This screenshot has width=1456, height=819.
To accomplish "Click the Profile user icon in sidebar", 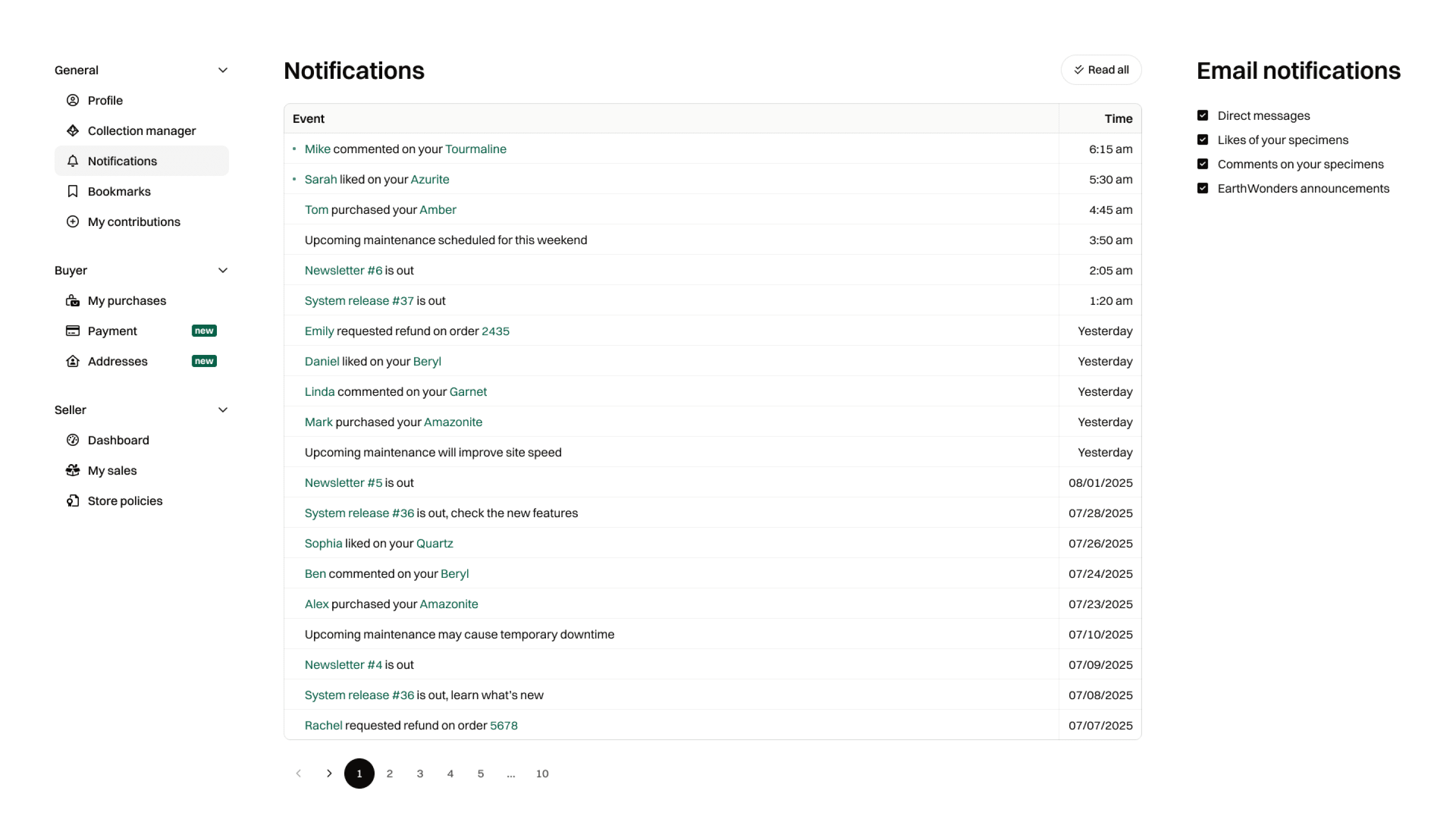I will click(x=72, y=100).
